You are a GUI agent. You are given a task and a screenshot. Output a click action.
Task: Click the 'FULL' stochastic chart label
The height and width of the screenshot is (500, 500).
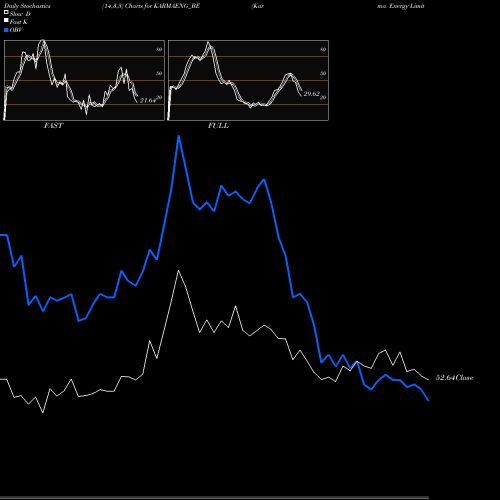(218, 126)
